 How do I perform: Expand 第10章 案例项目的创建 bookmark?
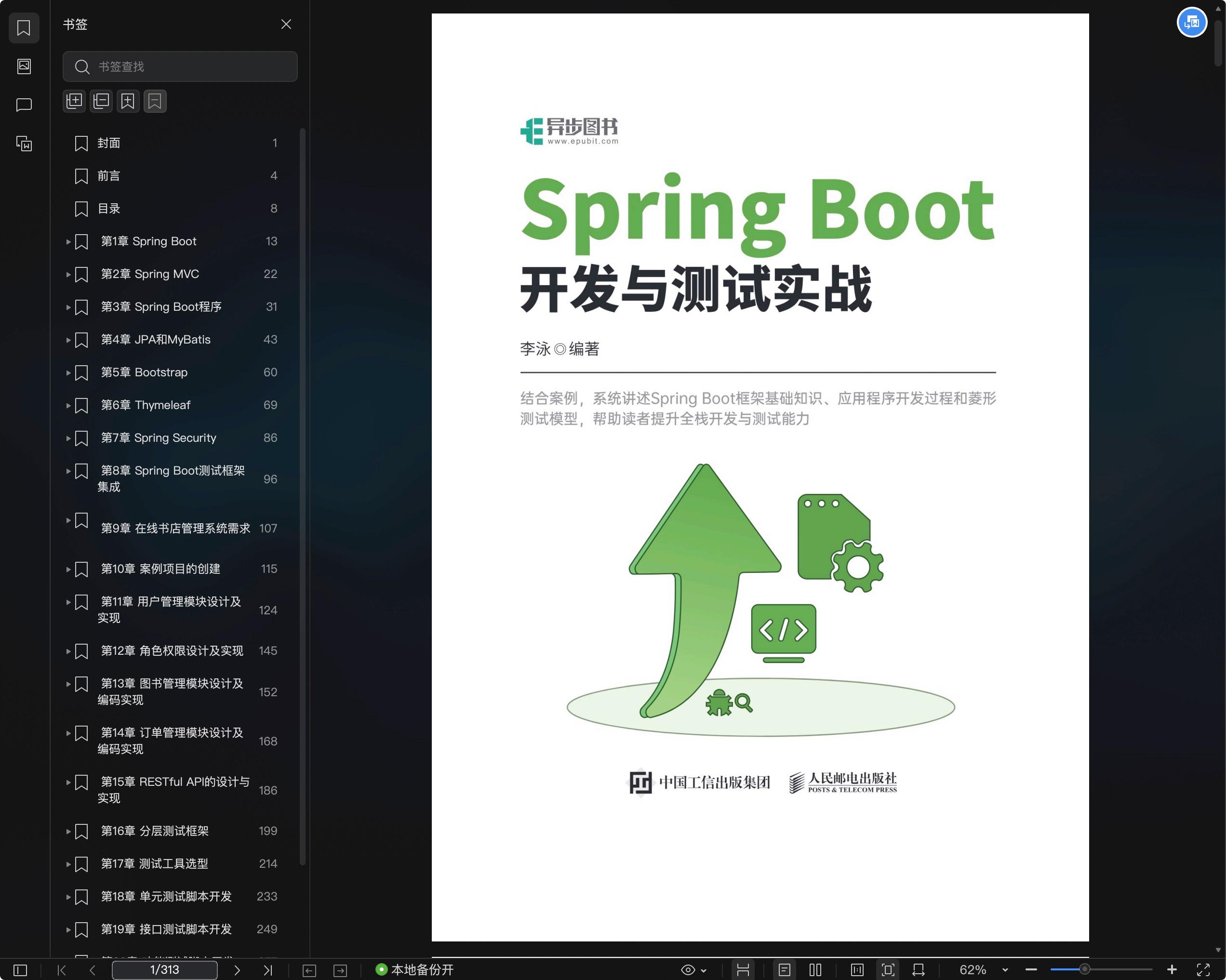pos(68,569)
